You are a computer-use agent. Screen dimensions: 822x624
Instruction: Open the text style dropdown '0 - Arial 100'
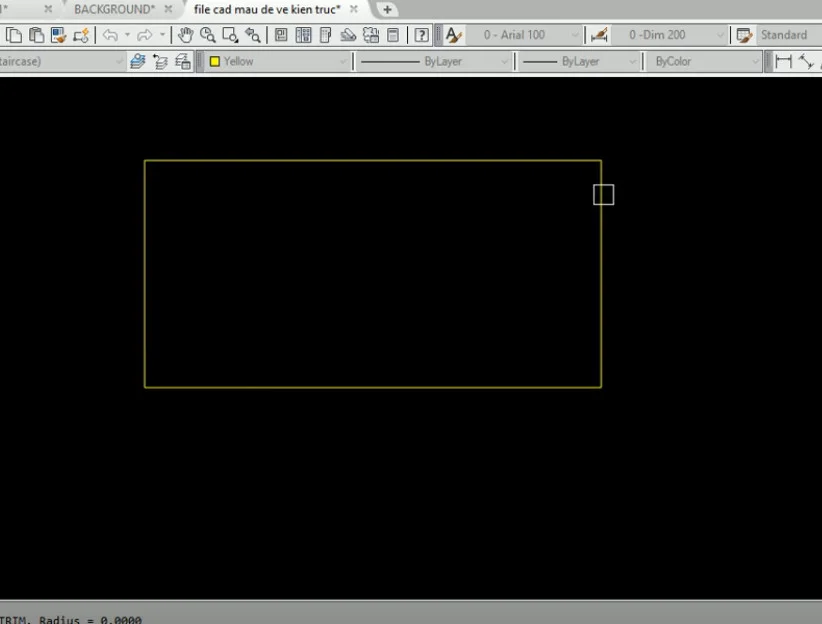point(523,35)
